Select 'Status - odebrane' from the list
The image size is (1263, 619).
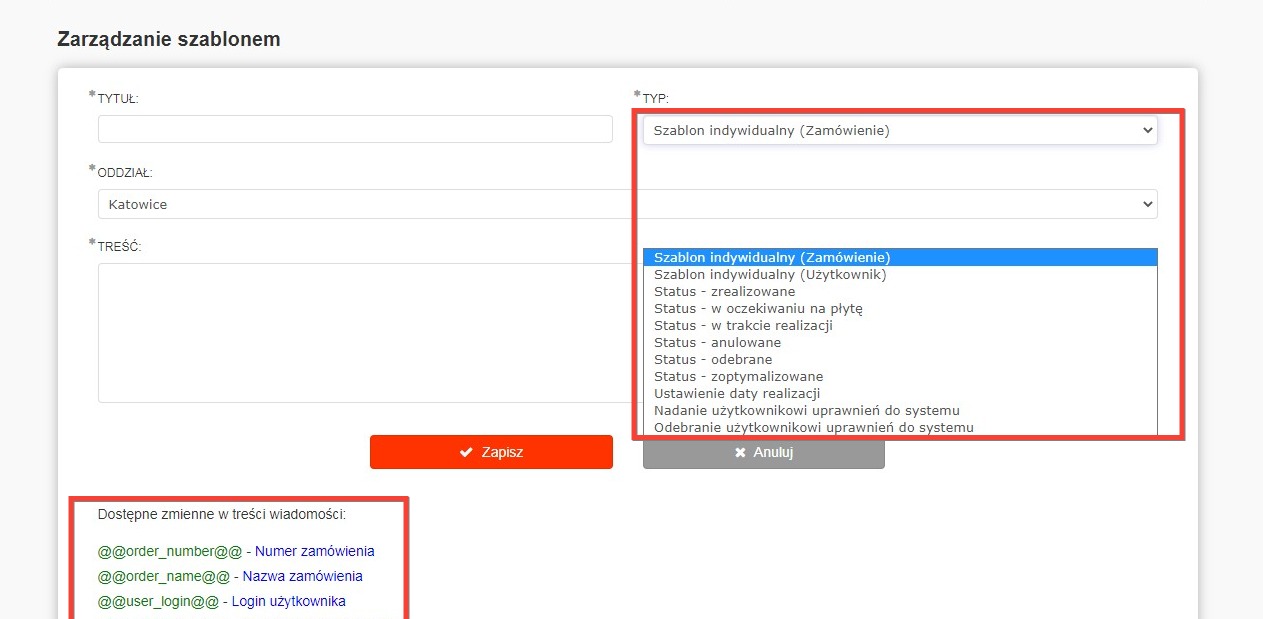[713, 359]
